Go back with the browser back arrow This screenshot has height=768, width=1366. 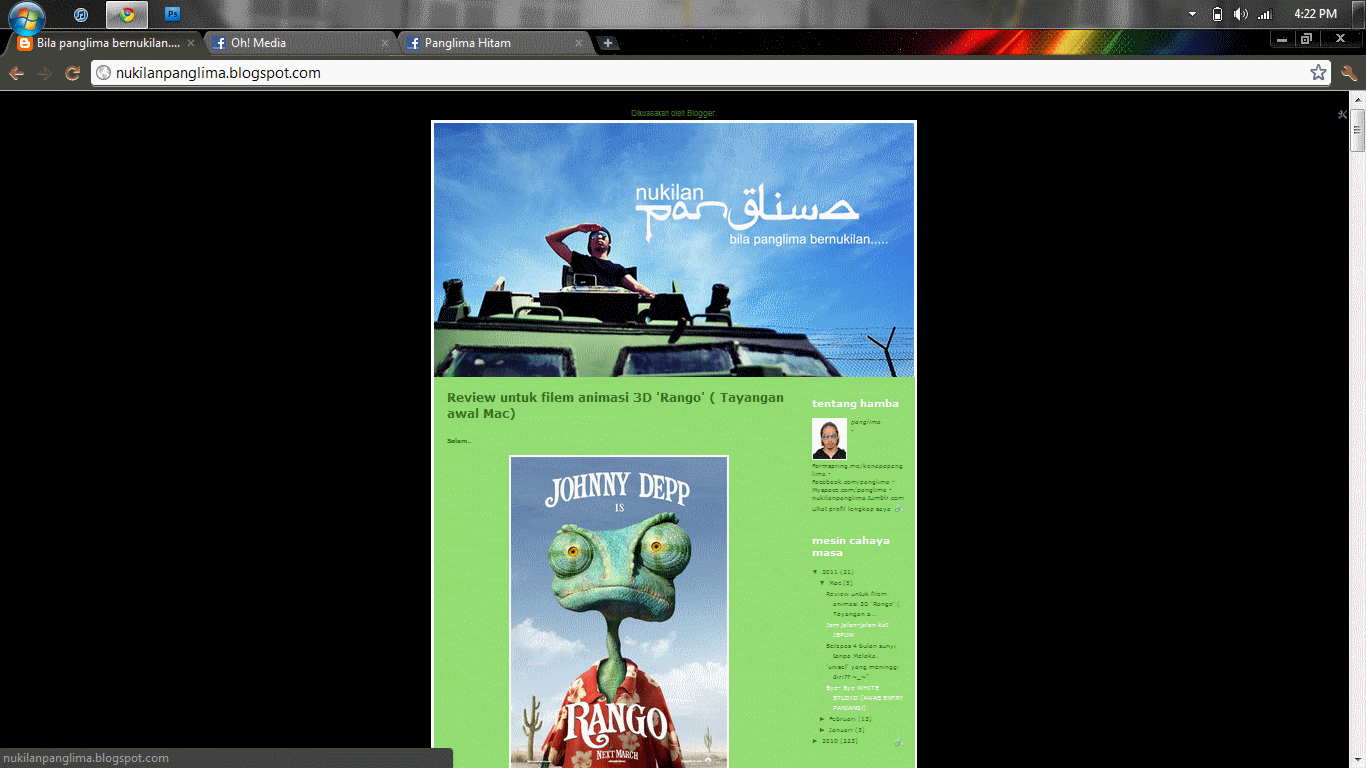point(17,73)
